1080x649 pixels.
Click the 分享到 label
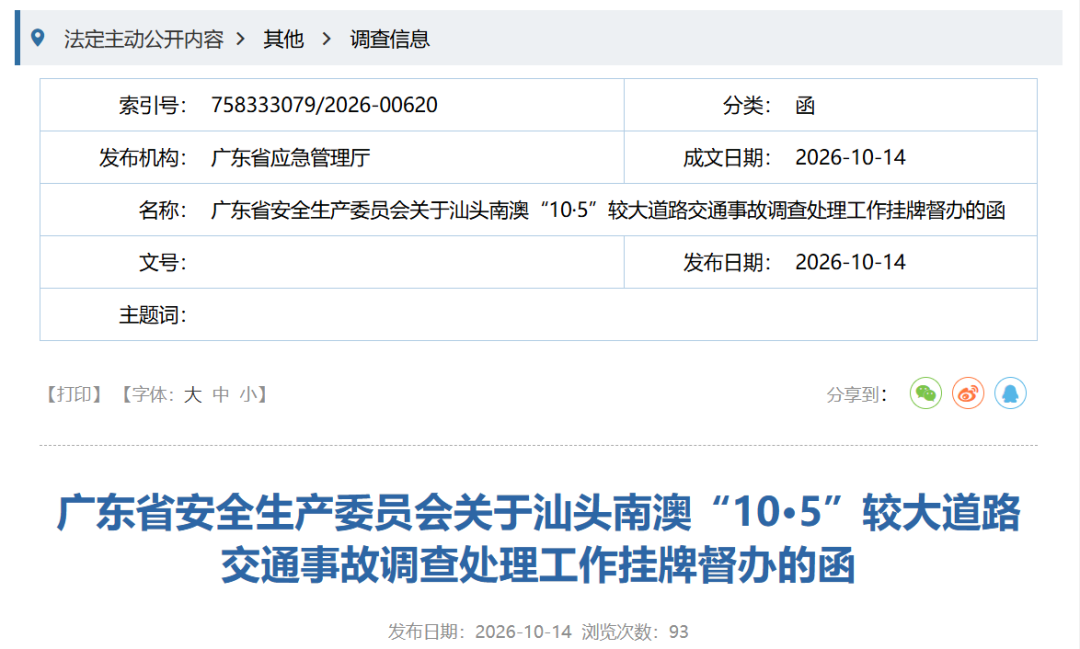[x=856, y=394]
